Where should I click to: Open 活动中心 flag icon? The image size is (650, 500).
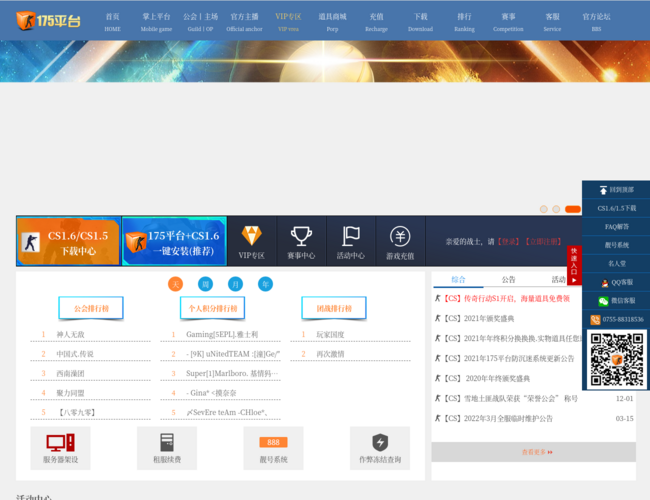[x=350, y=241]
